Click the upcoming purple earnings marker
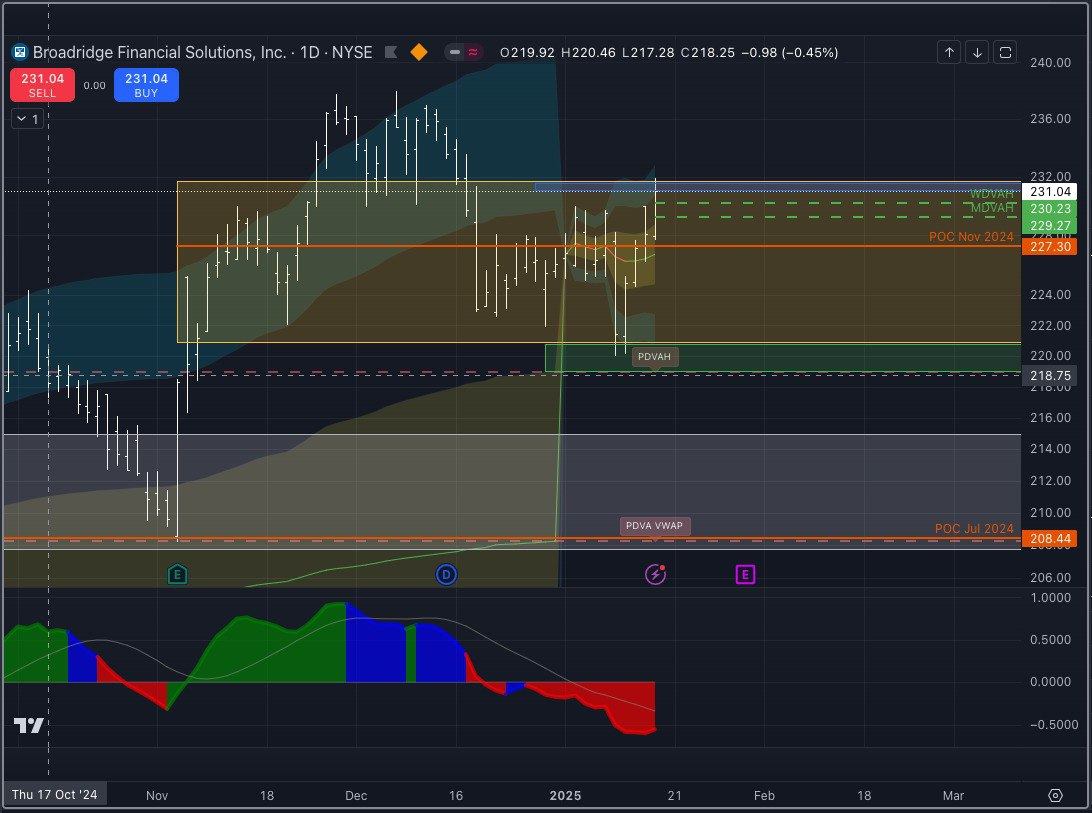The height and width of the screenshot is (813, 1092). (745, 574)
